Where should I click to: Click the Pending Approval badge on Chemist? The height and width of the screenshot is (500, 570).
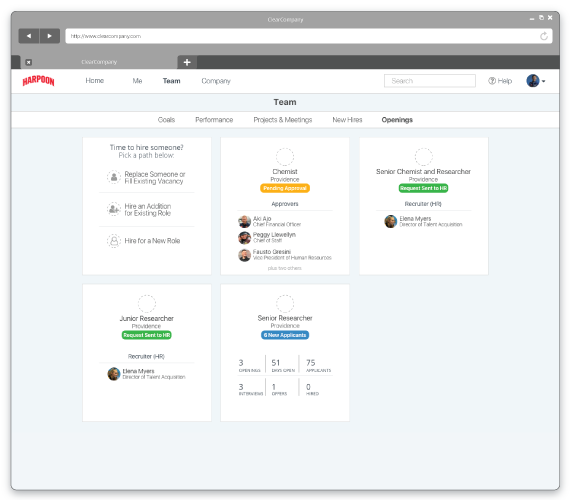pyautogui.click(x=285, y=188)
